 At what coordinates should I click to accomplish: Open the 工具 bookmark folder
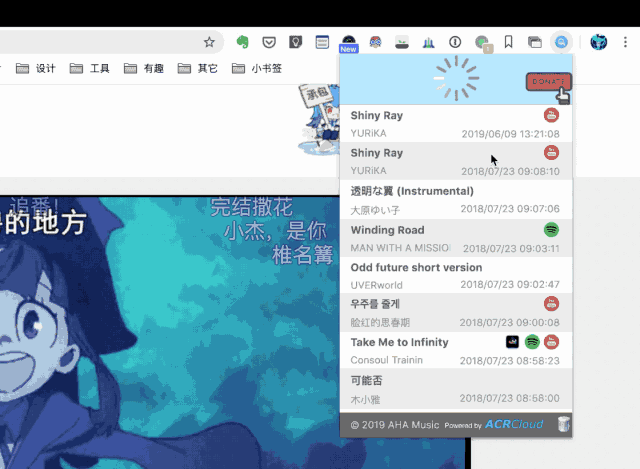(90, 69)
